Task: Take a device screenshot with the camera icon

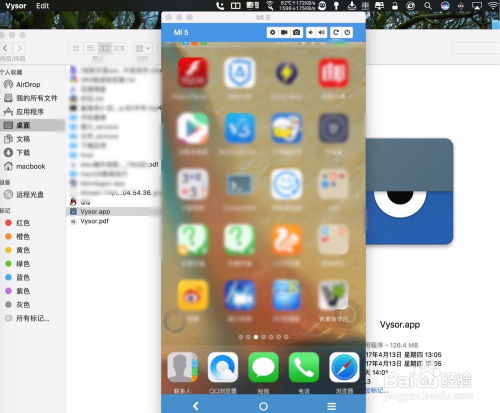Action: coord(296,32)
